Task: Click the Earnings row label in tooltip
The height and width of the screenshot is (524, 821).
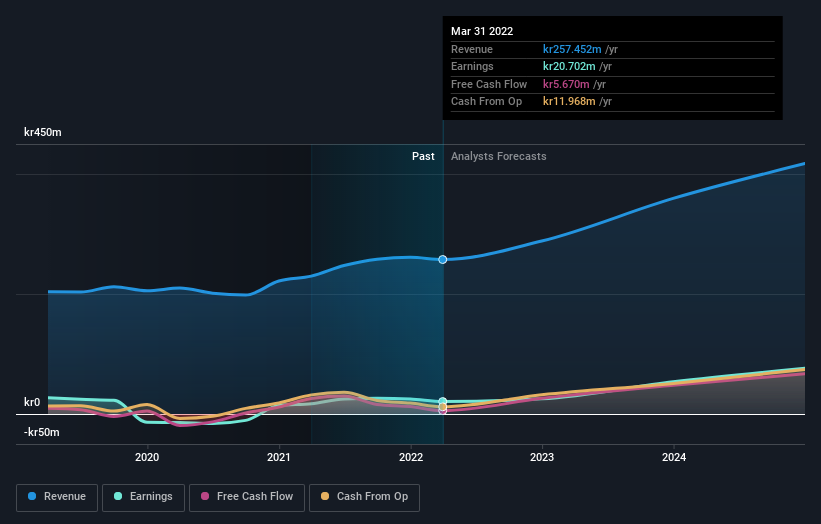Action: point(472,66)
